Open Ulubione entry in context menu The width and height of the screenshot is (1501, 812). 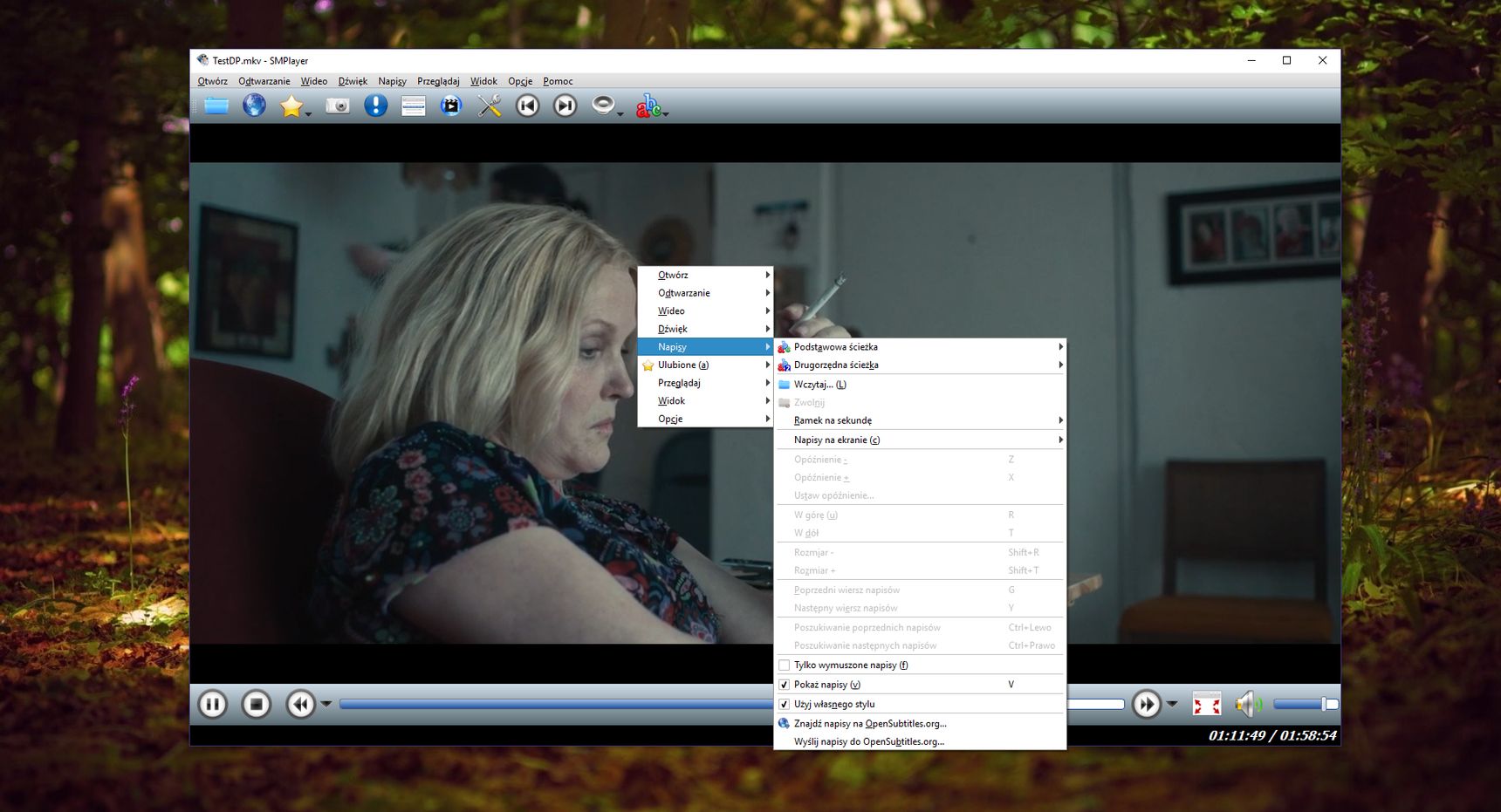pos(705,365)
